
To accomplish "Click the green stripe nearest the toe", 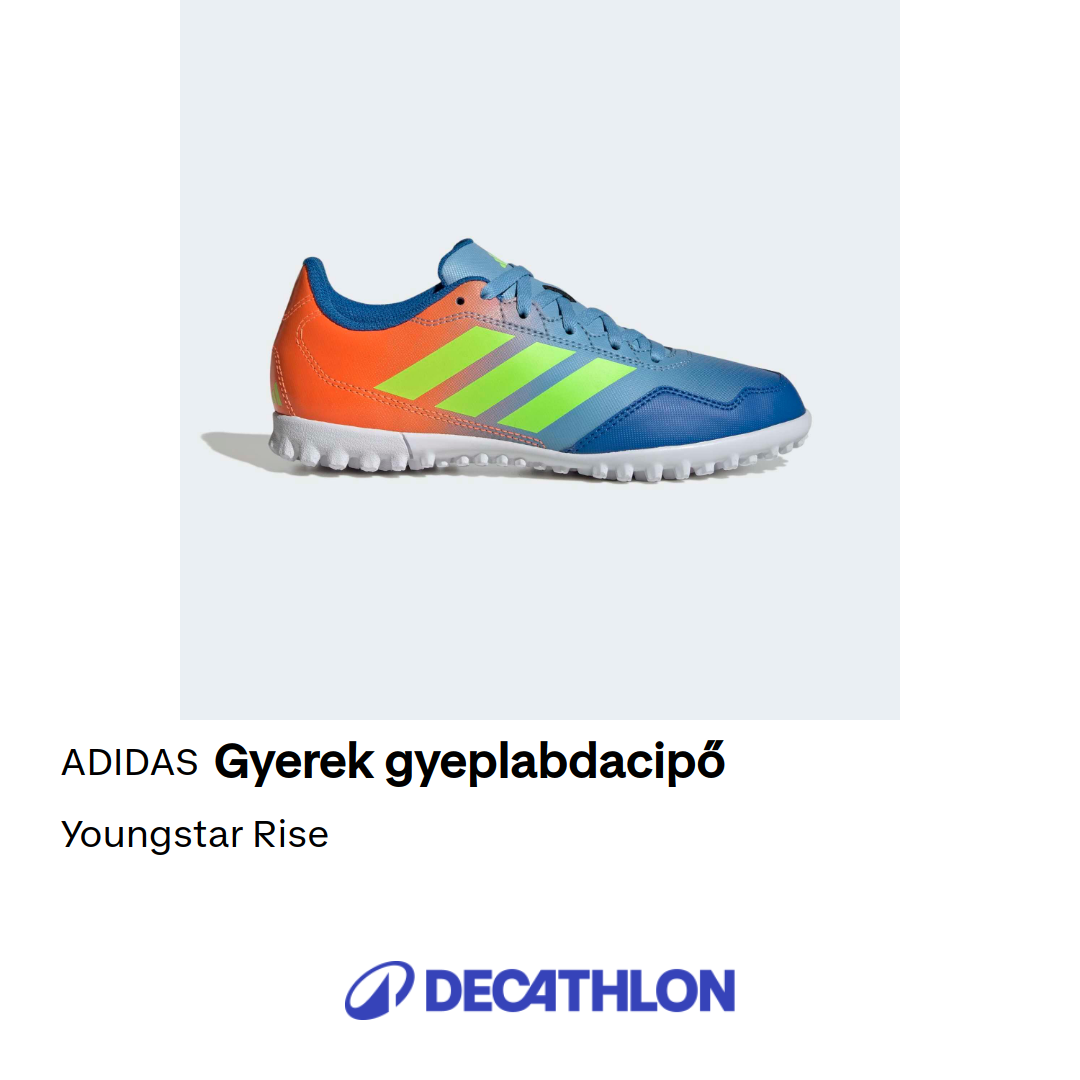I will coord(566,393).
